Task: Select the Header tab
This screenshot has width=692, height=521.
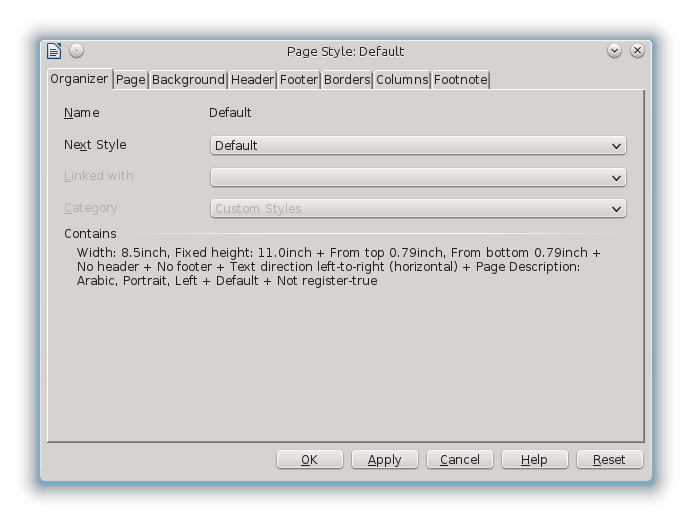Action: point(252,80)
